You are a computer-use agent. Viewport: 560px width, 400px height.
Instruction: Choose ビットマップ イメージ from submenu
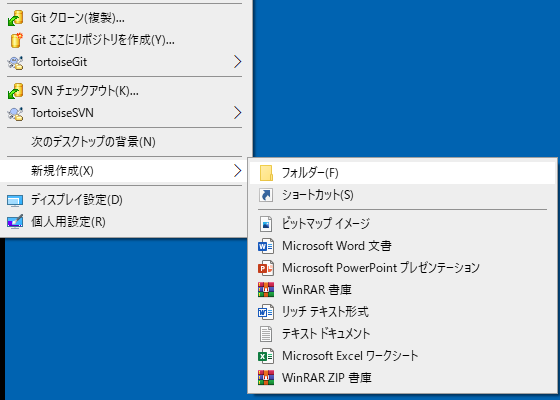click(402, 224)
